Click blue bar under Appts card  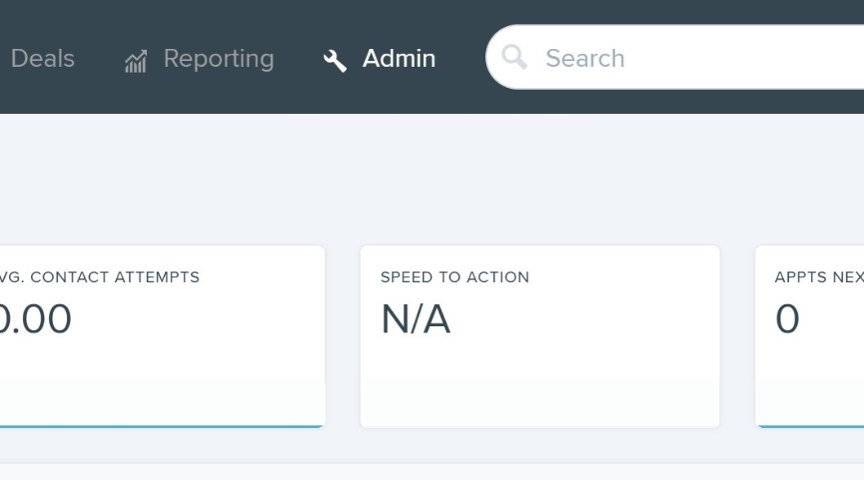[811, 426]
